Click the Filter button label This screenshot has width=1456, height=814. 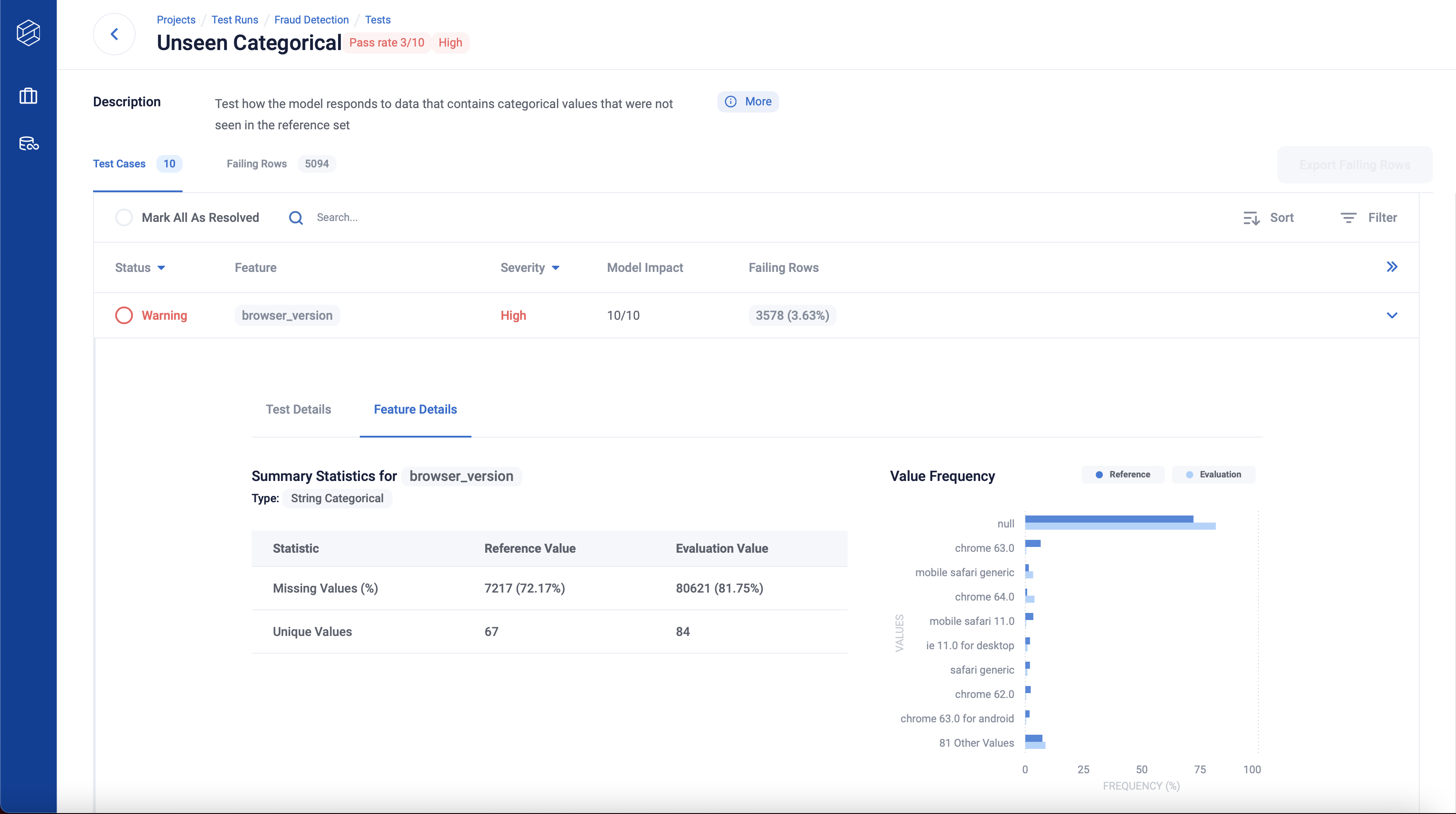1382,218
